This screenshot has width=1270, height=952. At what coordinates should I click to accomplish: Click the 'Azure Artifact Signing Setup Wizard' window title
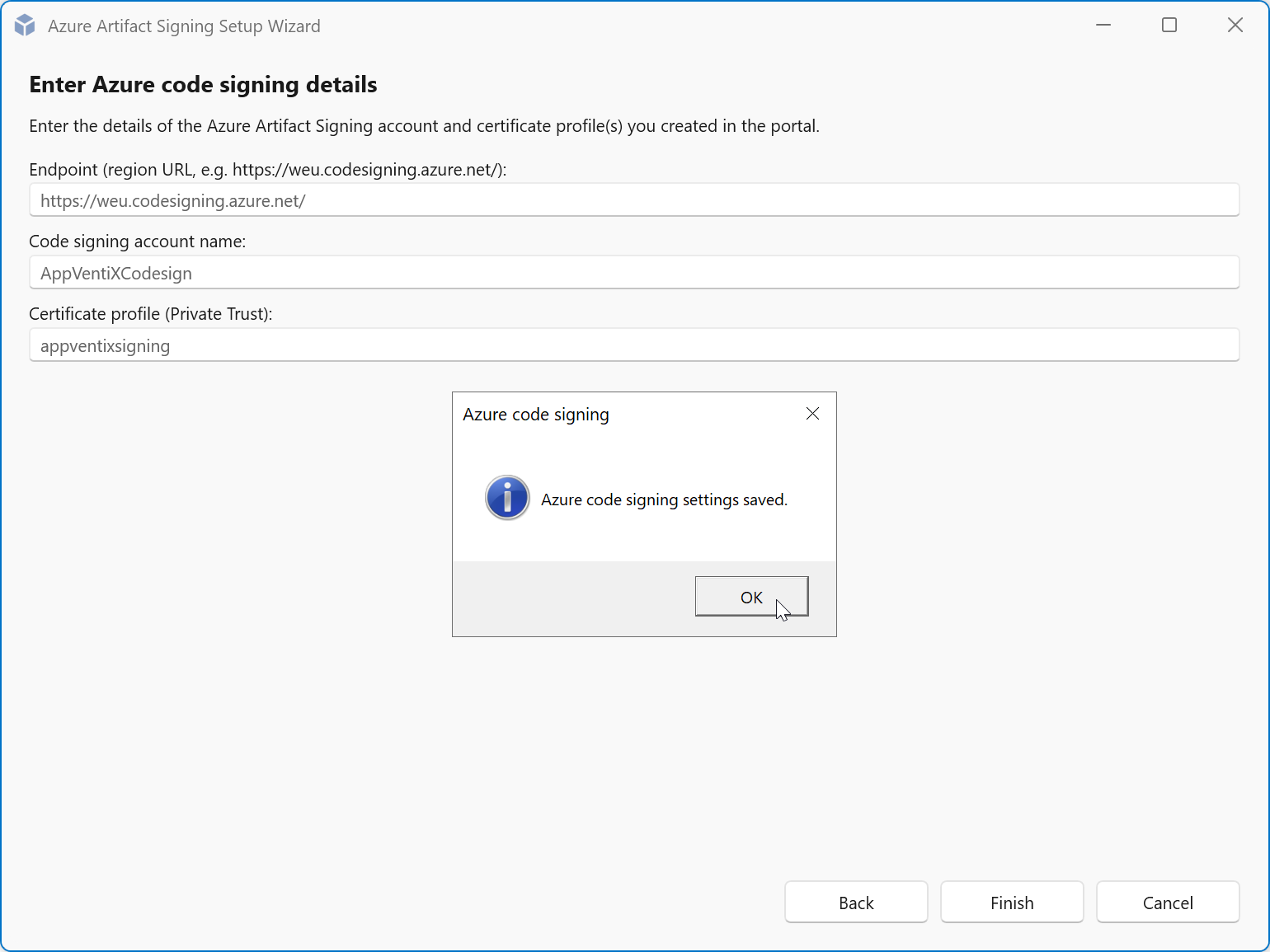pyautogui.click(x=184, y=26)
